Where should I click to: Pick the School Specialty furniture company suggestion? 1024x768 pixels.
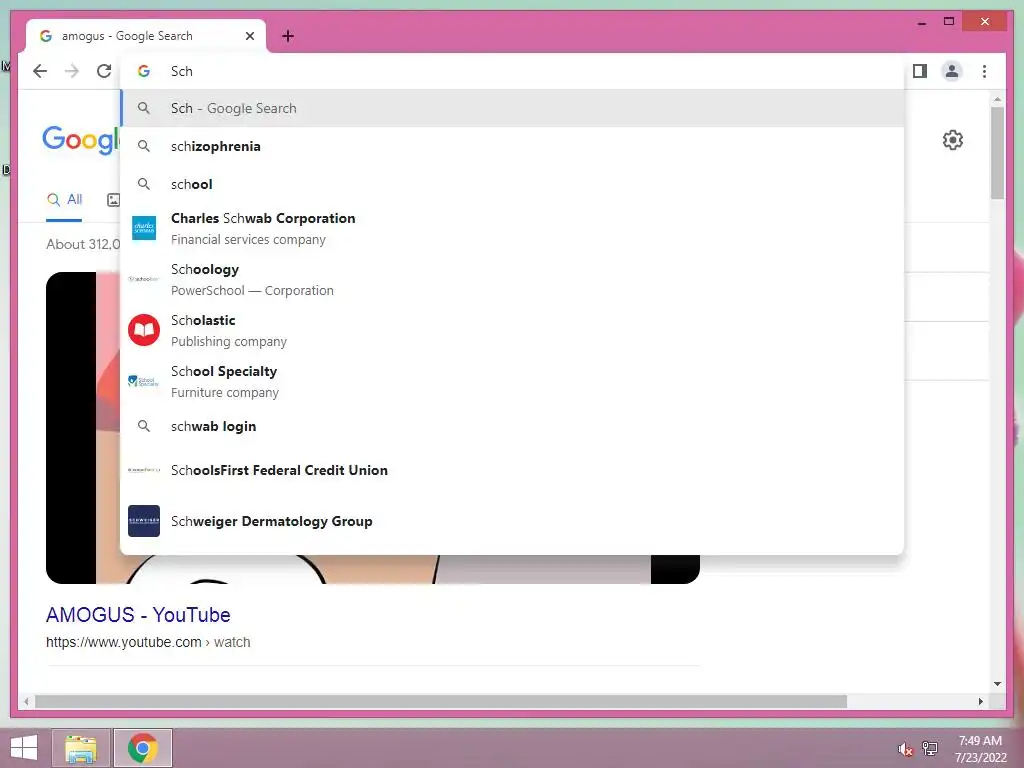pyautogui.click(x=513, y=381)
